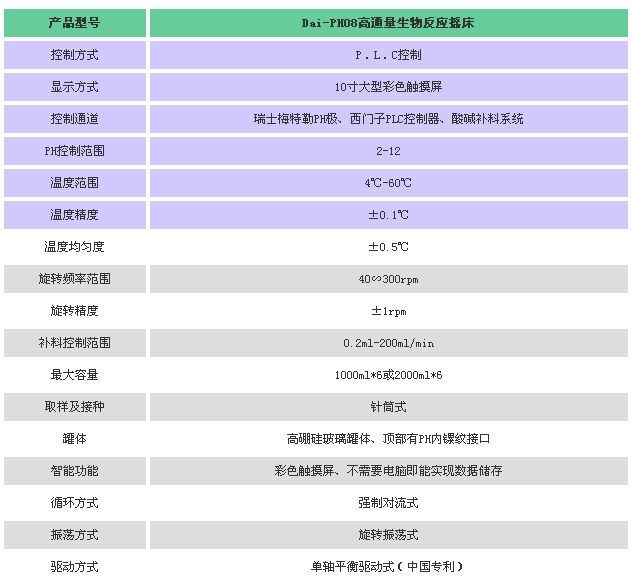Viewport: 632px width, 583px height.
Task: Select the PH控制范围 value 2-12
Action: [388, 150]
